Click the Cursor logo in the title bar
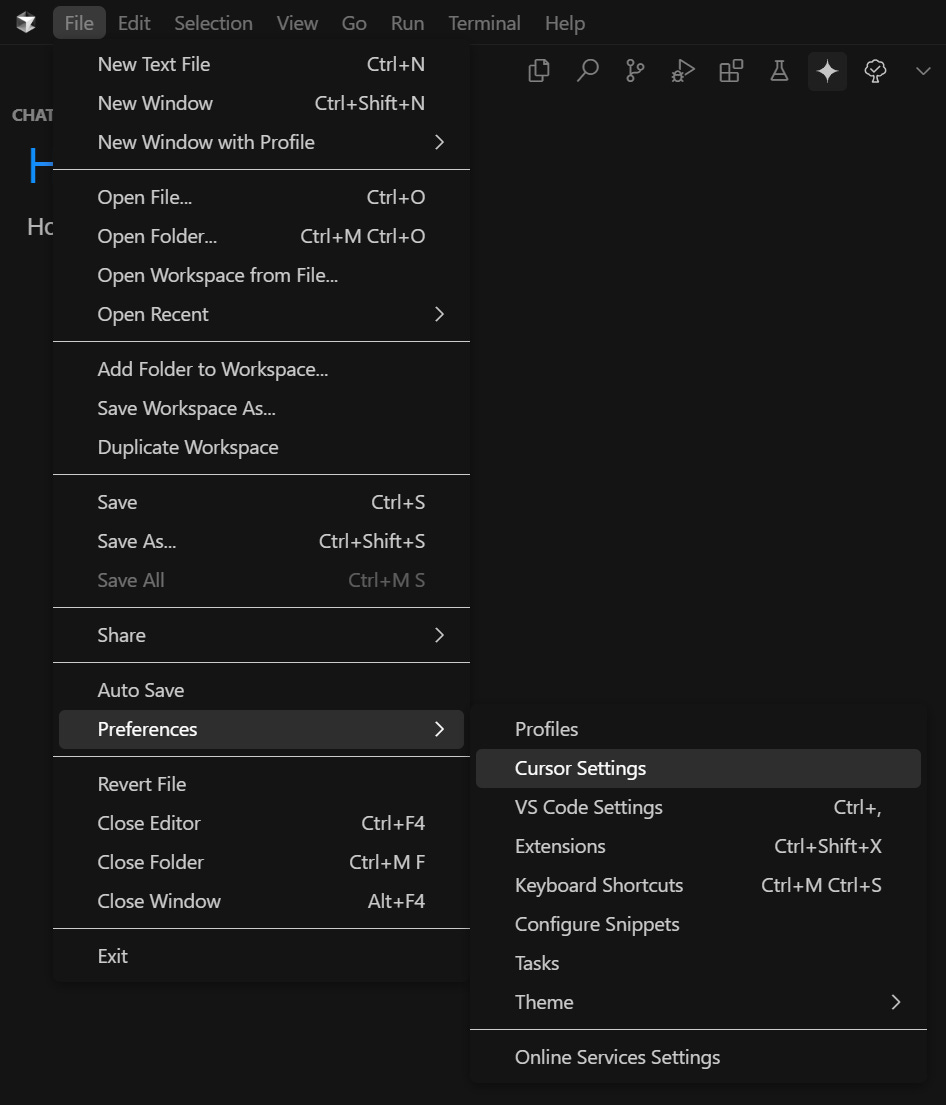The image size is (946, 1105). (25, 20)
